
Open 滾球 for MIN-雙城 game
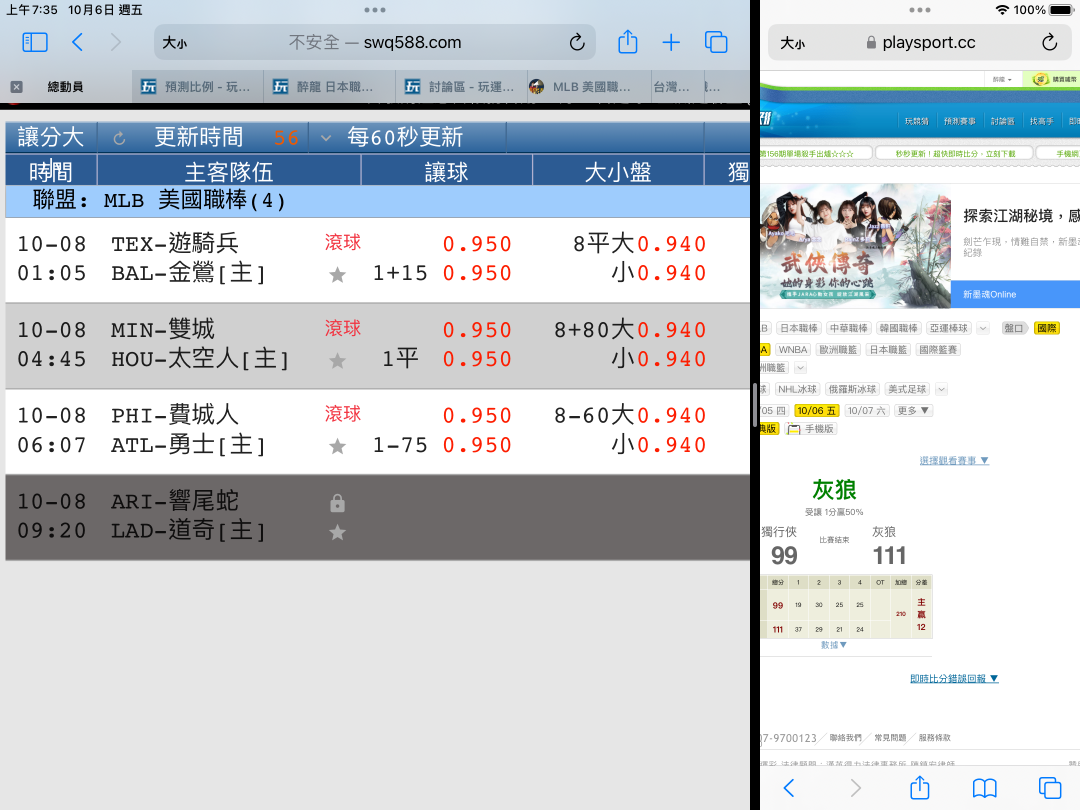coord(343,329)
